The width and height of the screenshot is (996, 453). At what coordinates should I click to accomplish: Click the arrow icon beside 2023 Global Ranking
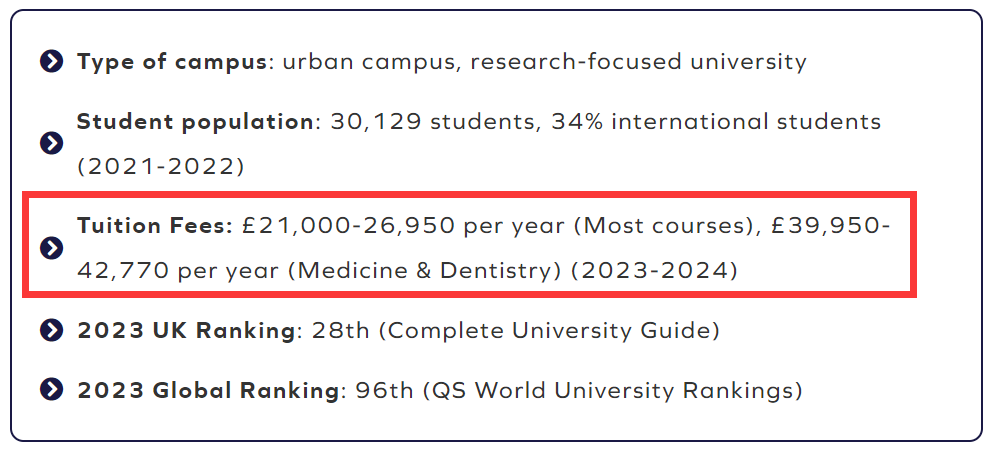pos(52,391)
